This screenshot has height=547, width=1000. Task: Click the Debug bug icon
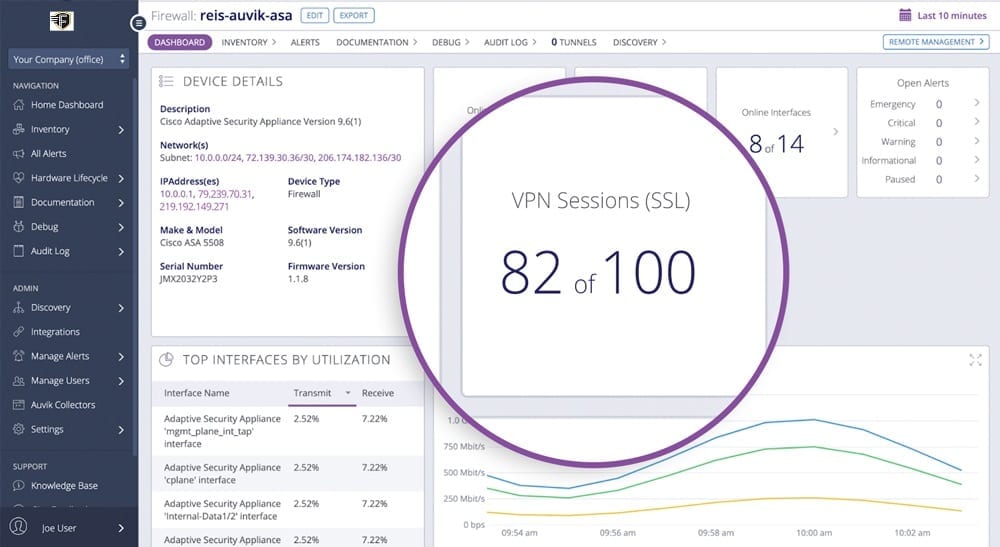[x=18, y=226]
